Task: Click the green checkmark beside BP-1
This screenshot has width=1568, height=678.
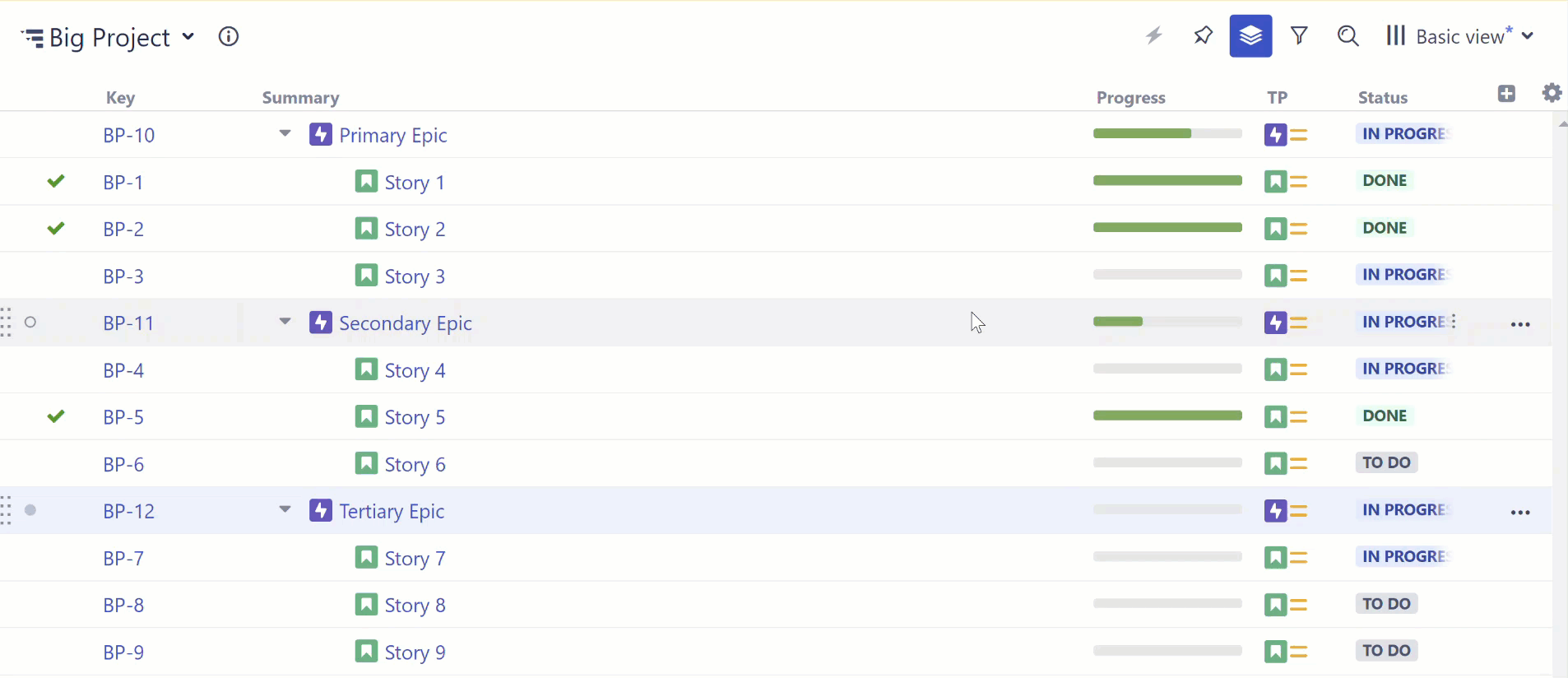Action: (x=56, y=181)
